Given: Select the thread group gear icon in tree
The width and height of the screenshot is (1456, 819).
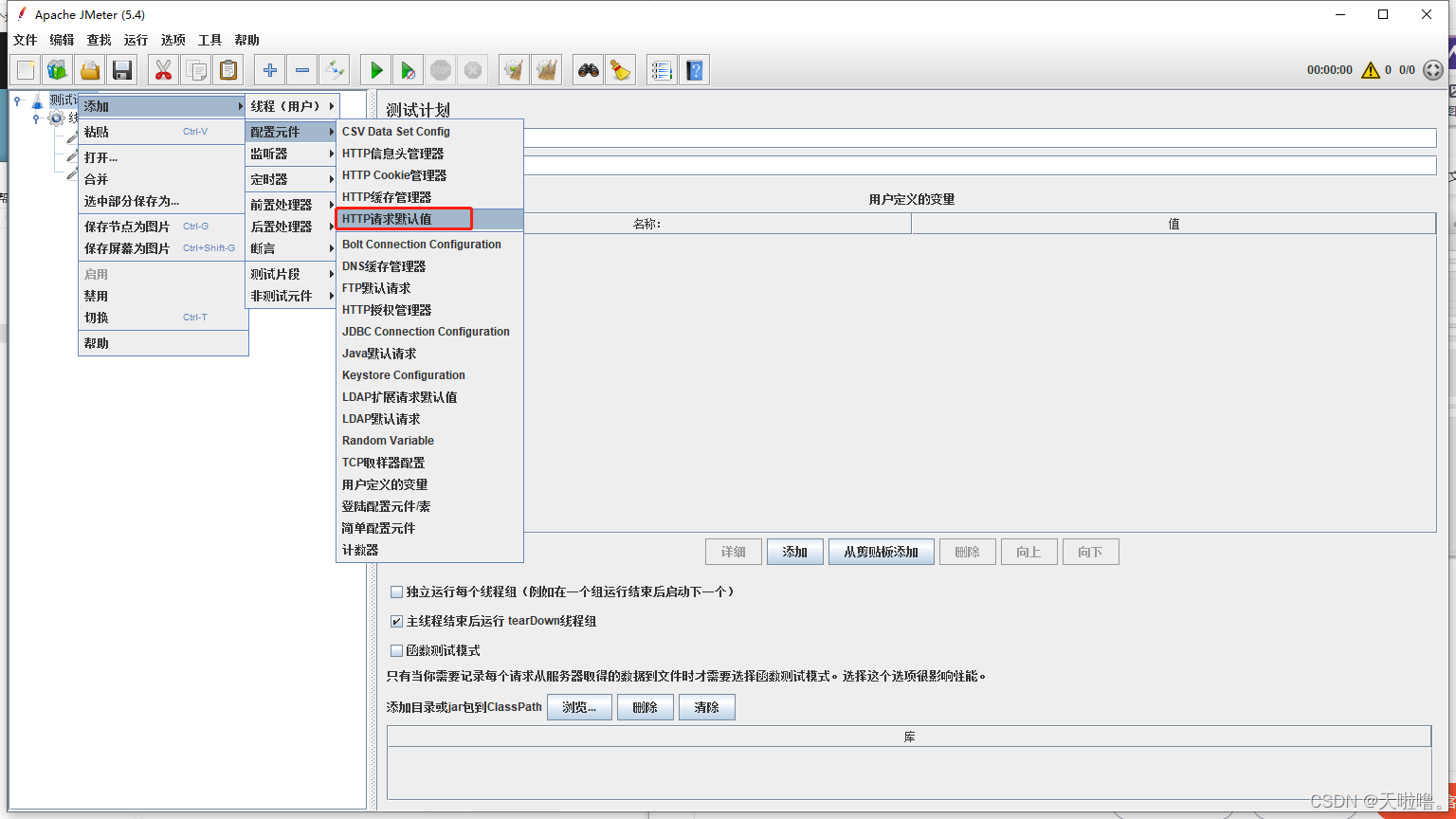Looking at the screenshot, I should [57, 118].
